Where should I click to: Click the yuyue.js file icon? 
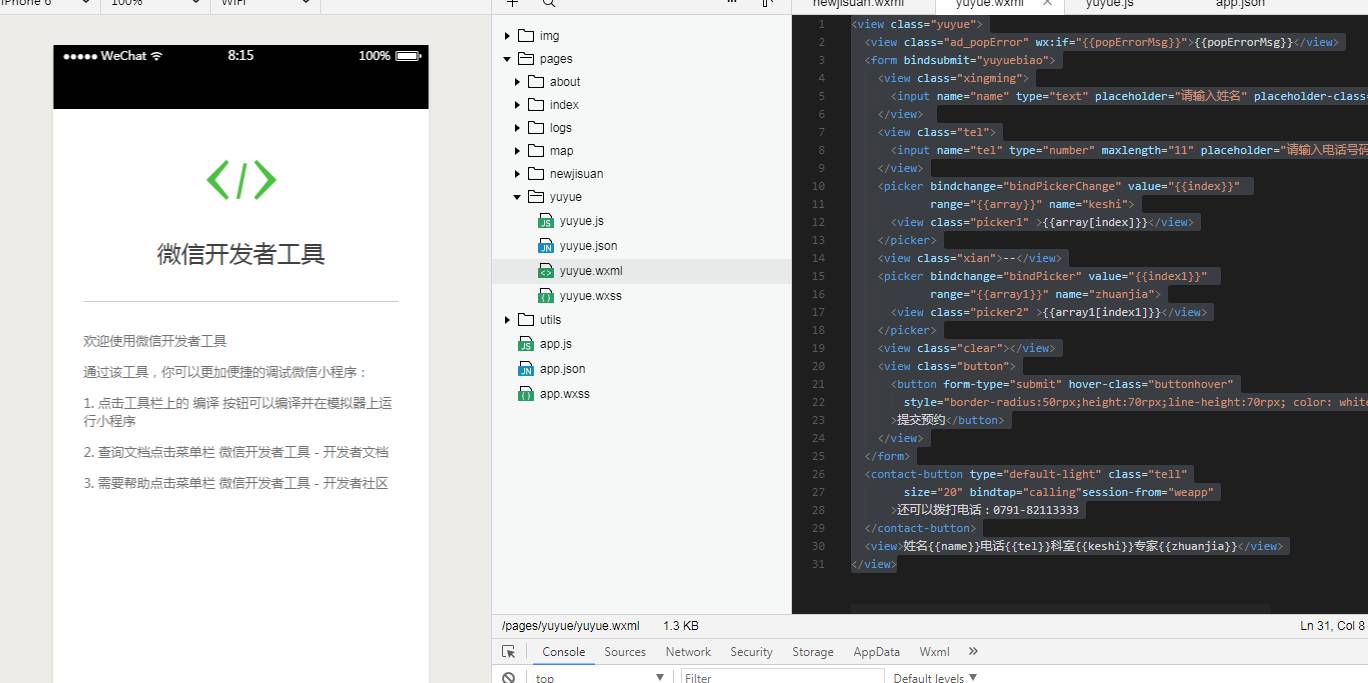pos(545,221)
